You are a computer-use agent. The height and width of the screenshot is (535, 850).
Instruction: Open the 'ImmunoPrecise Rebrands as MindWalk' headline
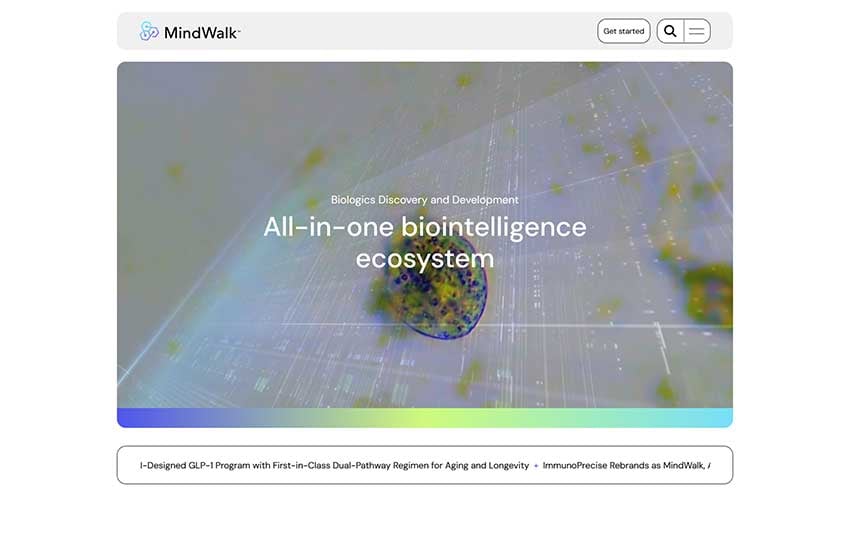(x=625, y=466)
